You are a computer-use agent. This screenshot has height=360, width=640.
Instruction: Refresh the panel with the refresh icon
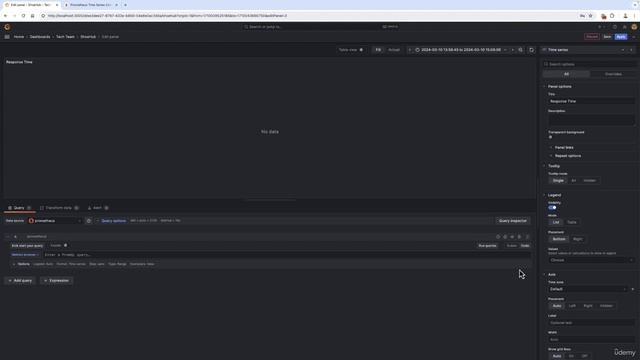pyautogui.click(x=531, y=50)
